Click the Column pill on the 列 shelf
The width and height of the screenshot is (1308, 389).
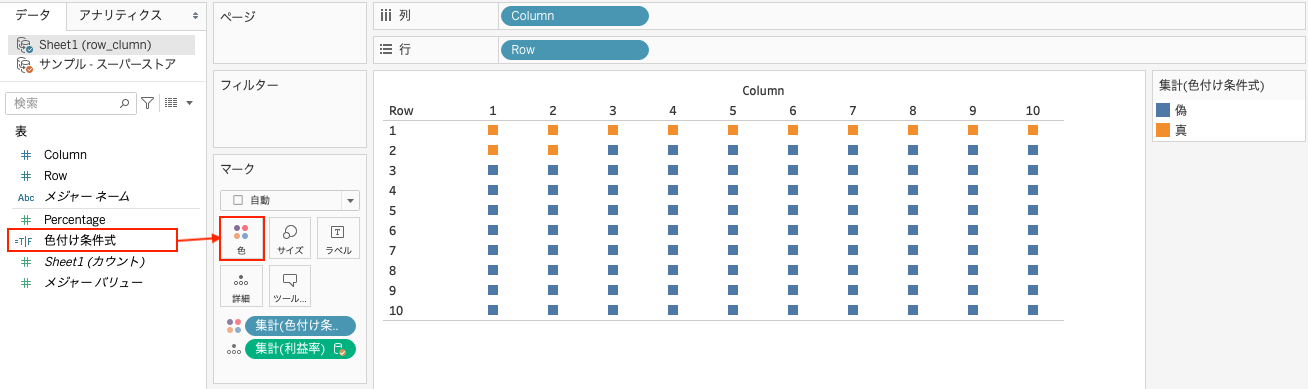(x=574, y=16)
